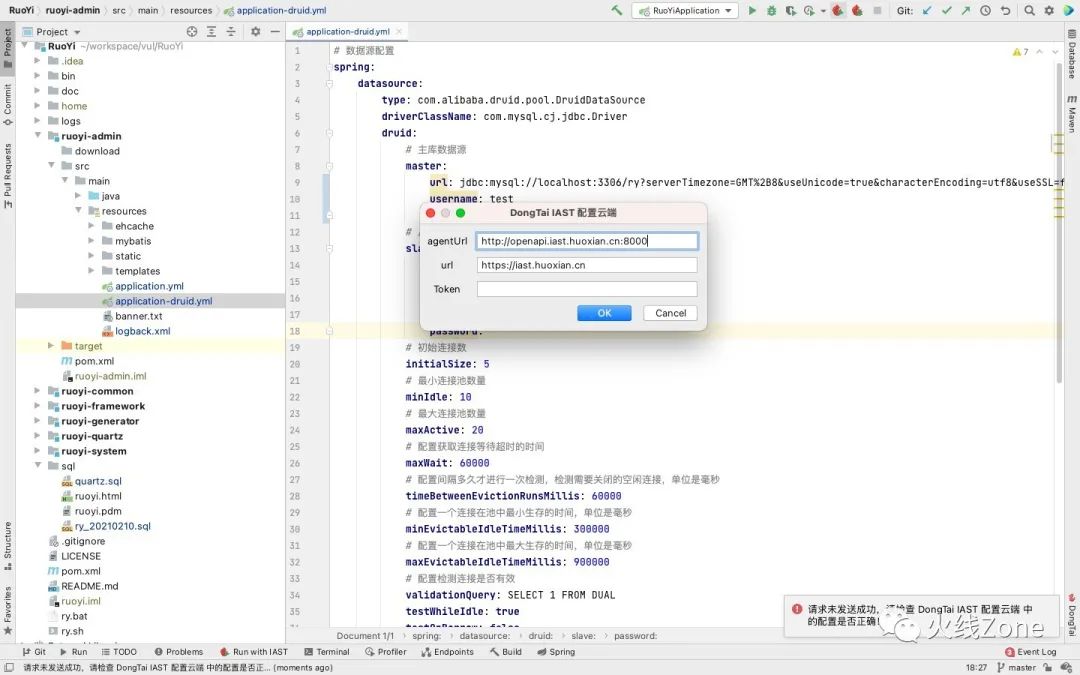1080x675 pixels.
Task: Click ruoyi-admin in the breadcrumb path
Action: (72, 10)
